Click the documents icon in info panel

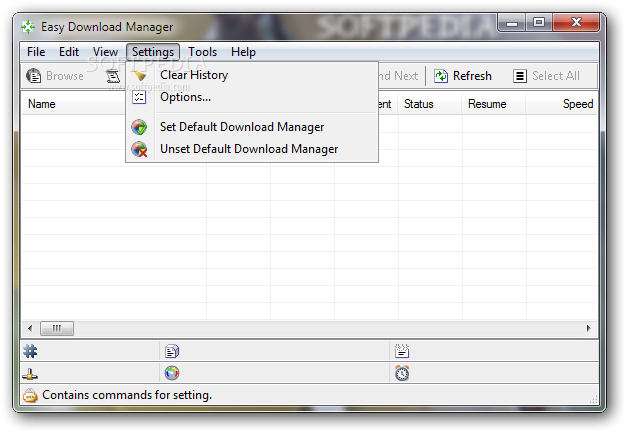coord(172,351)
